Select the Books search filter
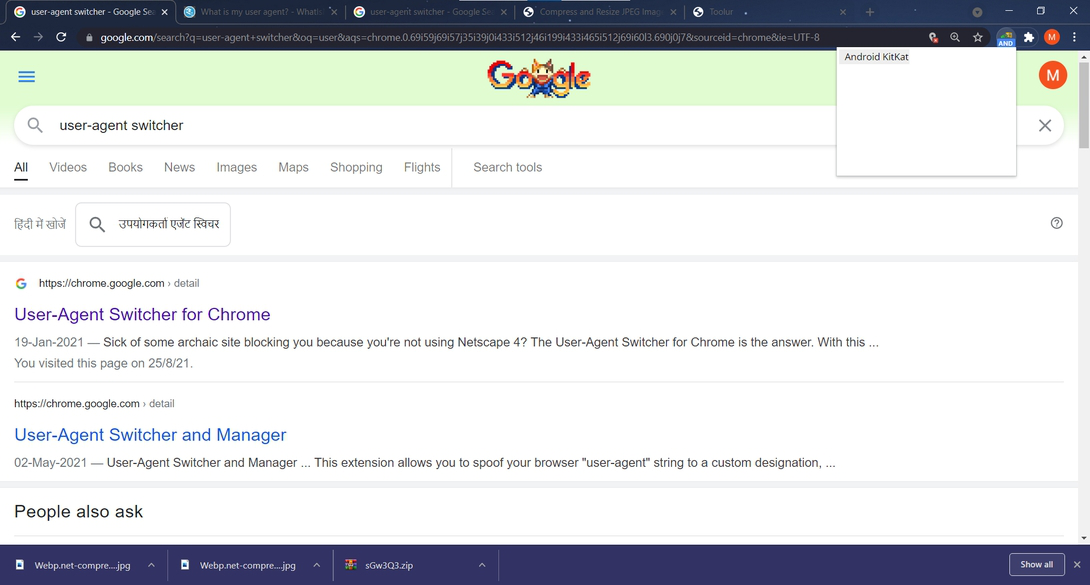The width and height of the screenshot is (1090, 585). click(x=125, y=167)
